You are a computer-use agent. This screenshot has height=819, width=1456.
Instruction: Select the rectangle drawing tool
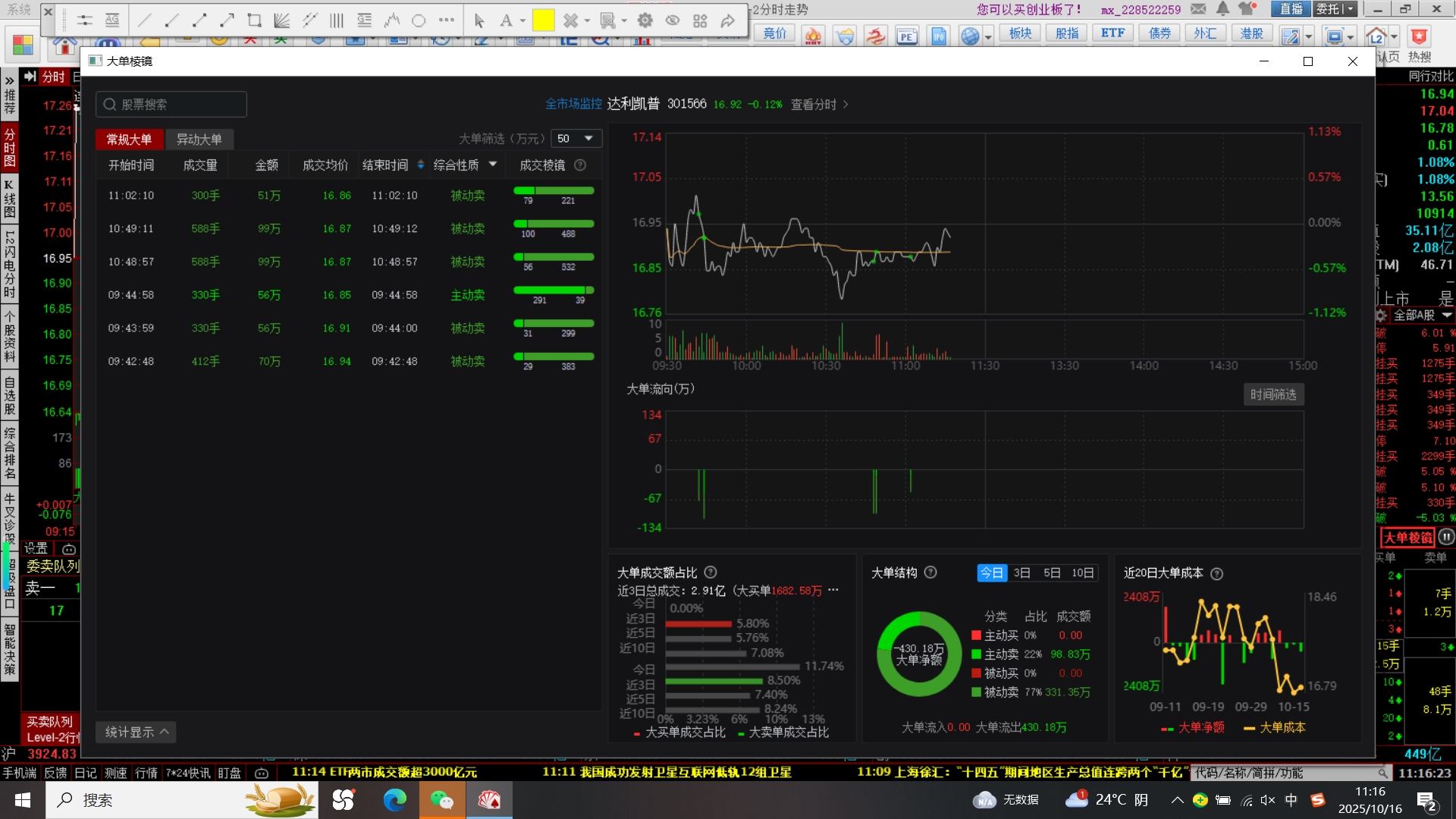point(255,20)
